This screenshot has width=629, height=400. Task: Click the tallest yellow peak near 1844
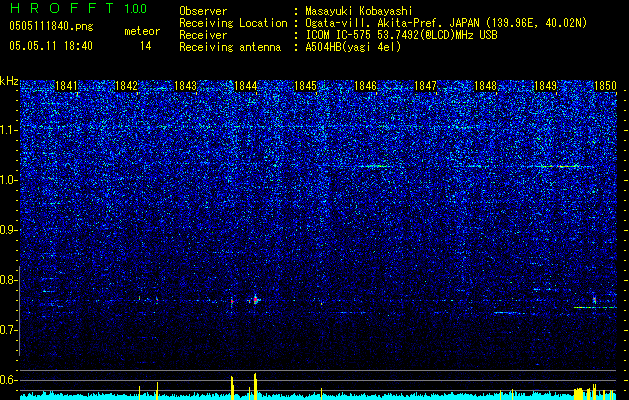(255, 386)
